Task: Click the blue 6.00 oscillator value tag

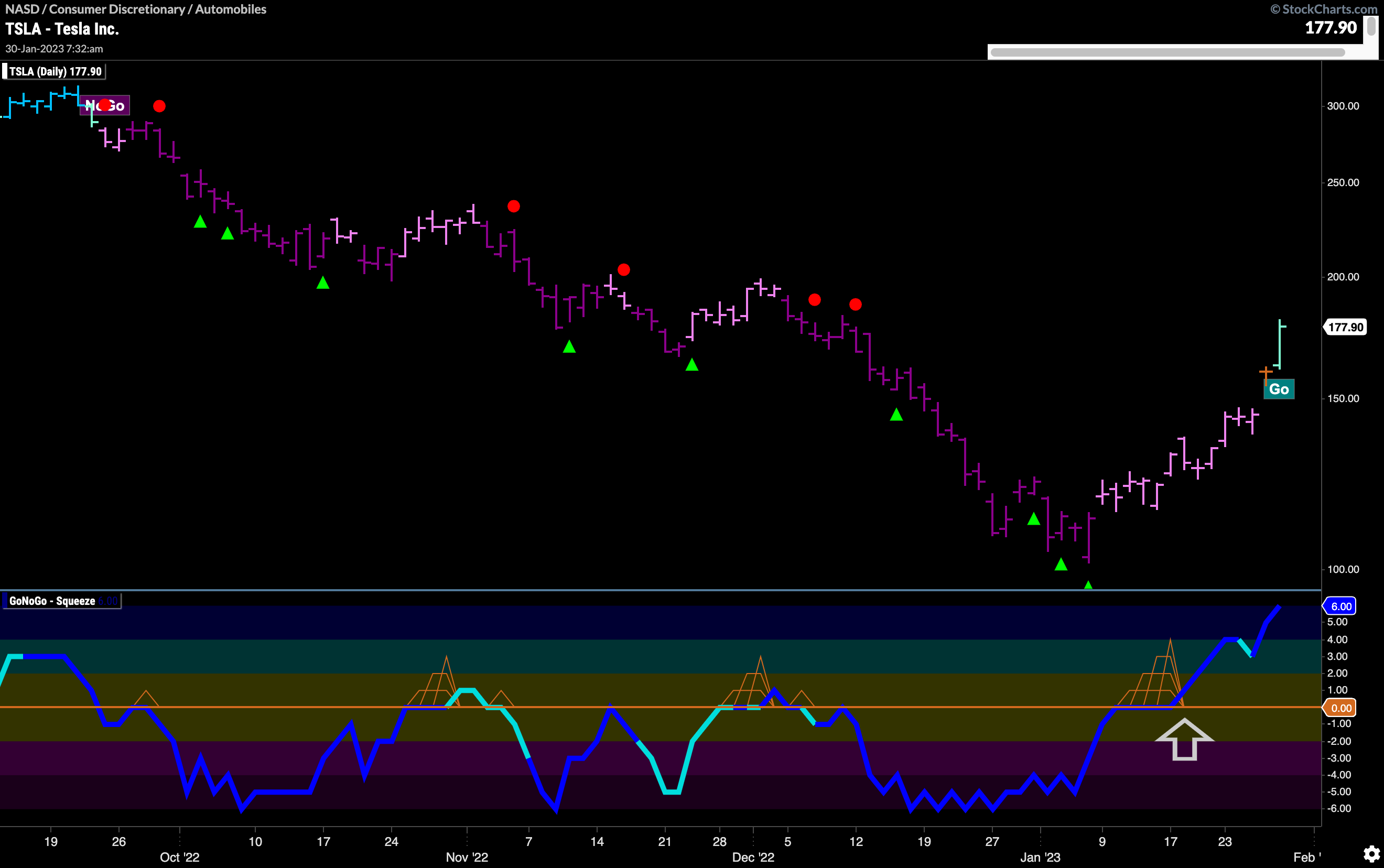Action: pyautogui.click(x=1340, y=606)
